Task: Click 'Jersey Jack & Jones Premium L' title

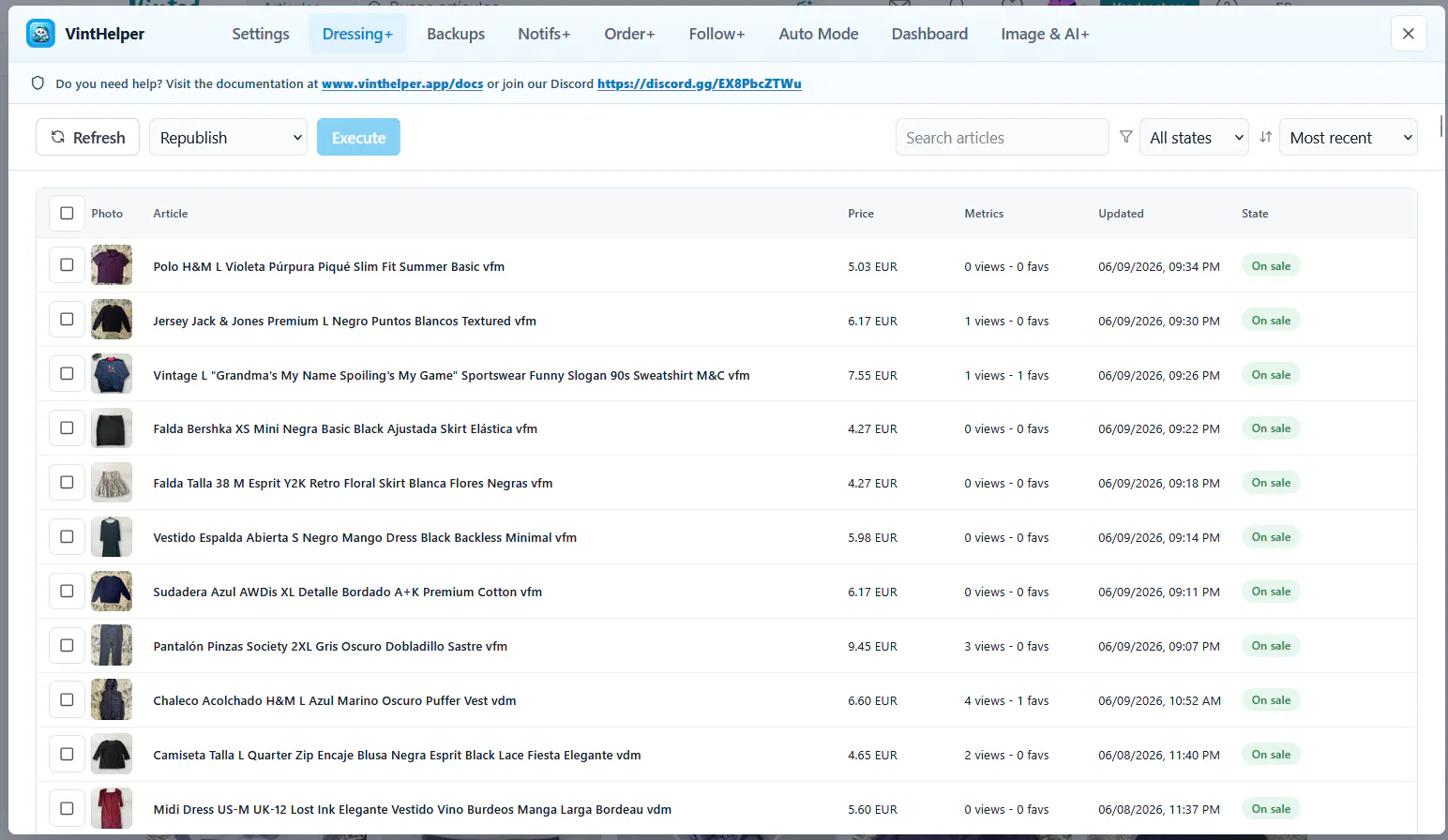Action: (344, 321)
